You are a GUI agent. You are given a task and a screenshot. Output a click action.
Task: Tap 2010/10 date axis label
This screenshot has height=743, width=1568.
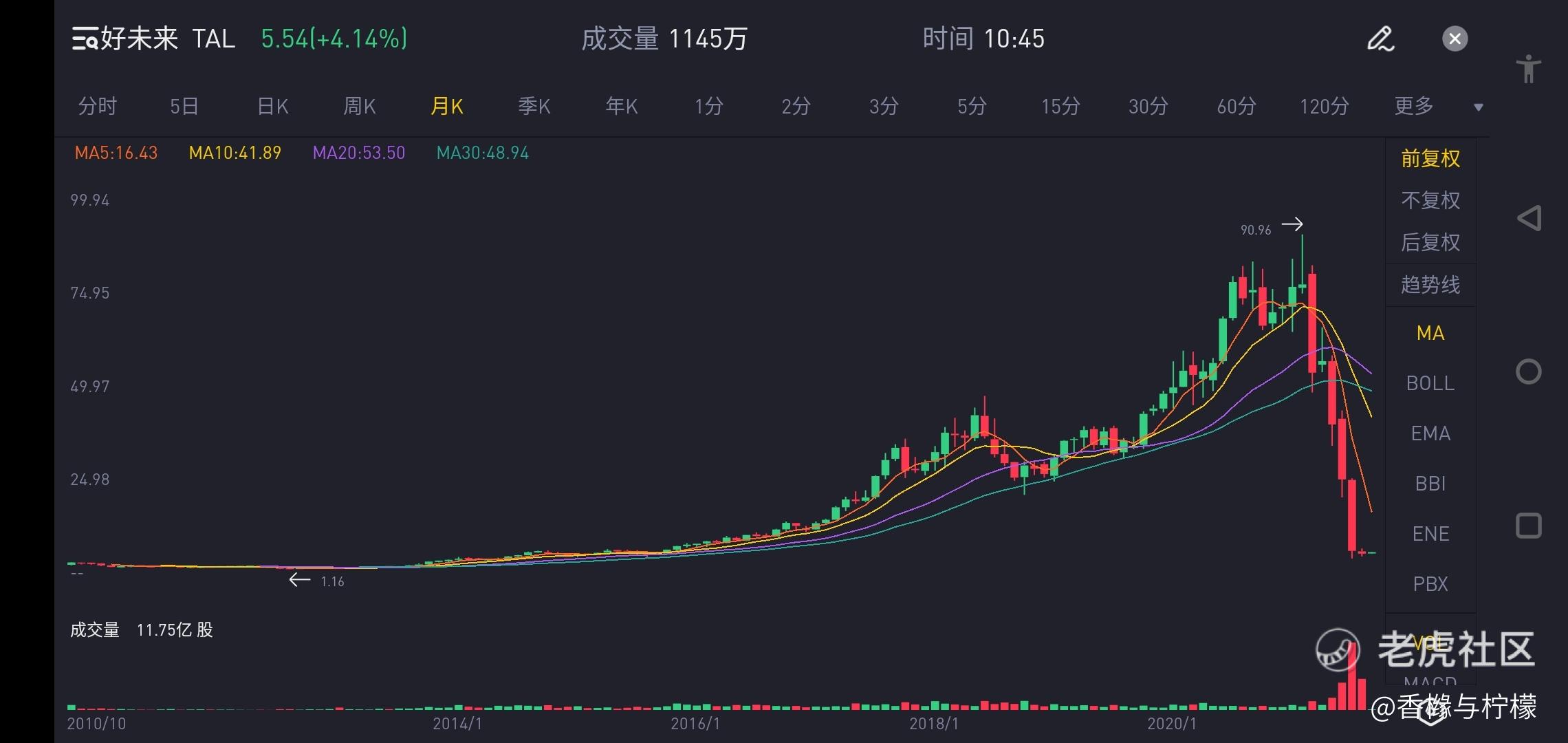coord(96,724)
